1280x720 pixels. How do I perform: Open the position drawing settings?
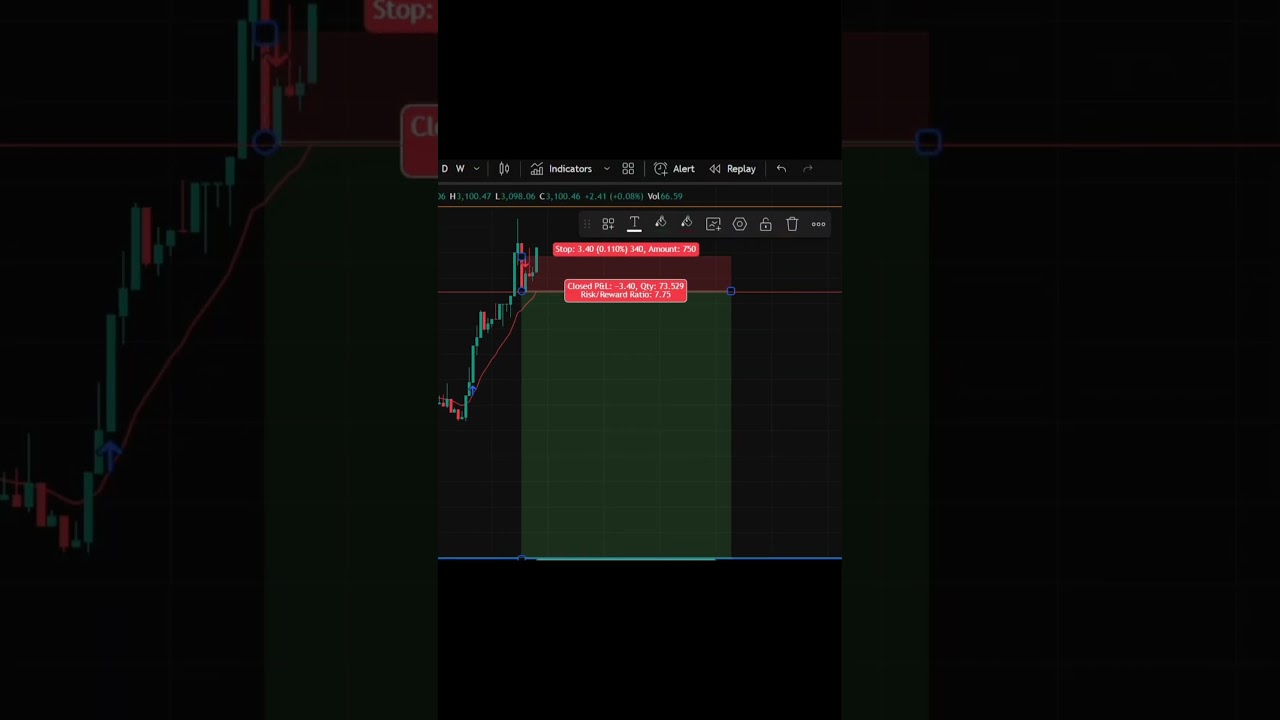point(740,224)
